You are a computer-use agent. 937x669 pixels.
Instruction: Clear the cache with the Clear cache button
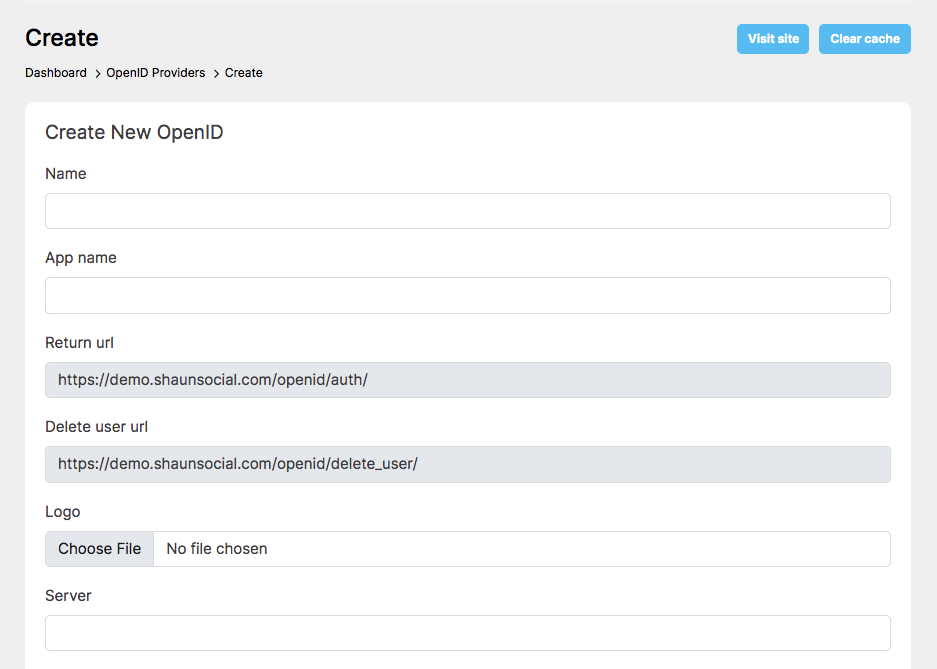pos(865,39)
